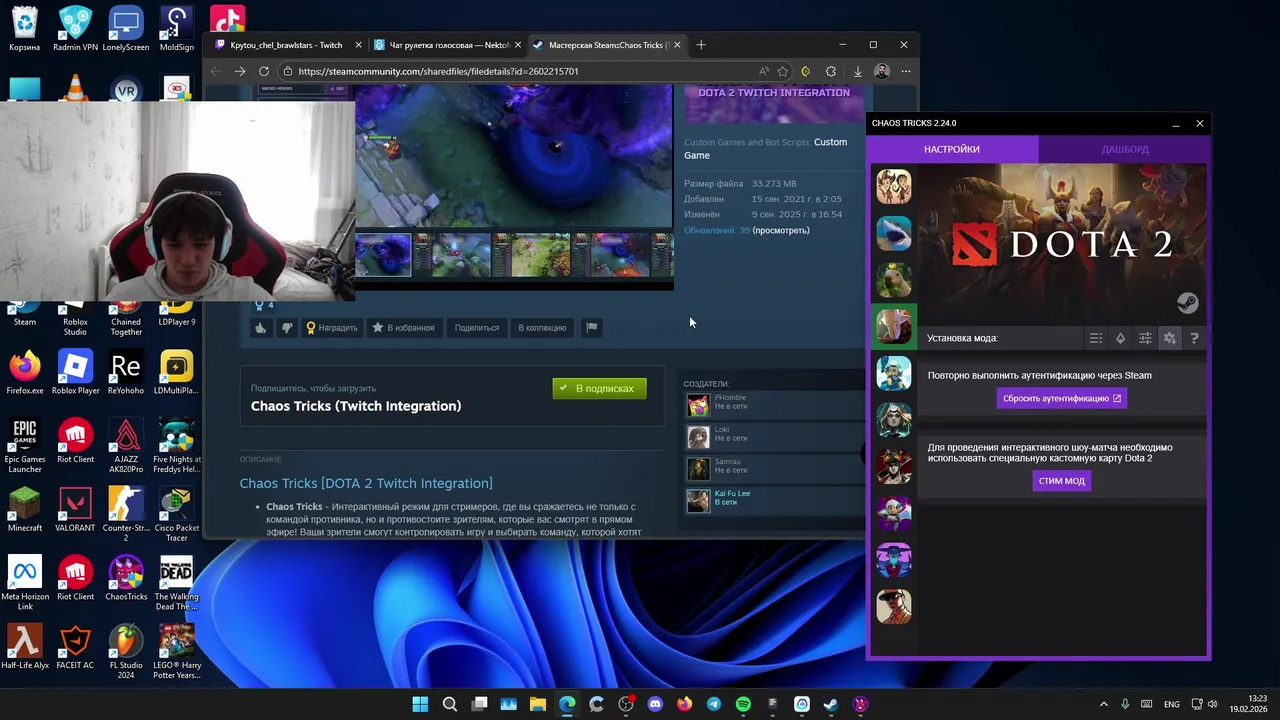Click Сбросить аутентификацию button
The height and width of the screenshot is (720, 1280).
(x=1062, y=398)
